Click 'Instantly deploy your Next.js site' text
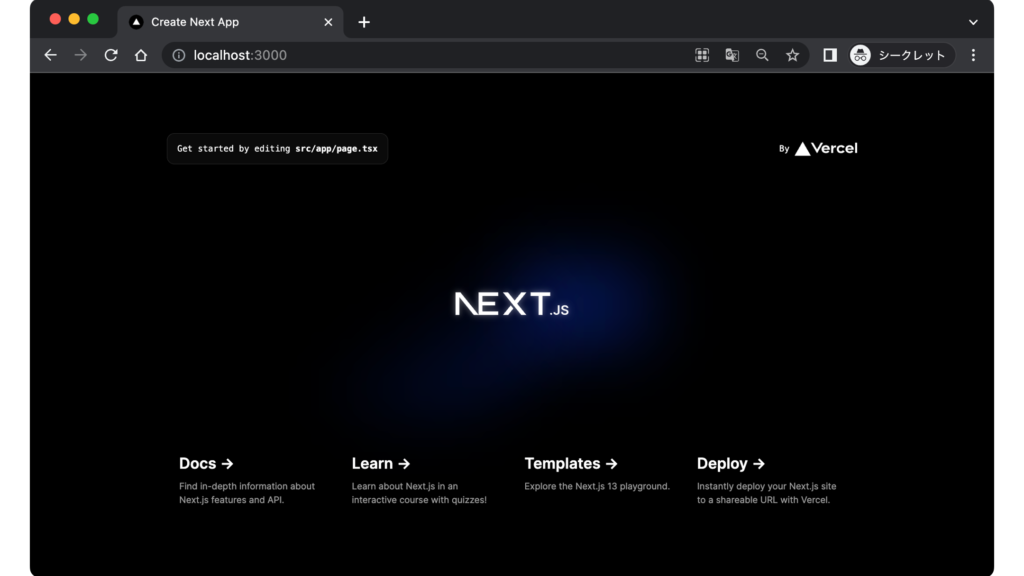Image resolution: width=1024 pixels, height=576 pixels. tap(767, 486)
